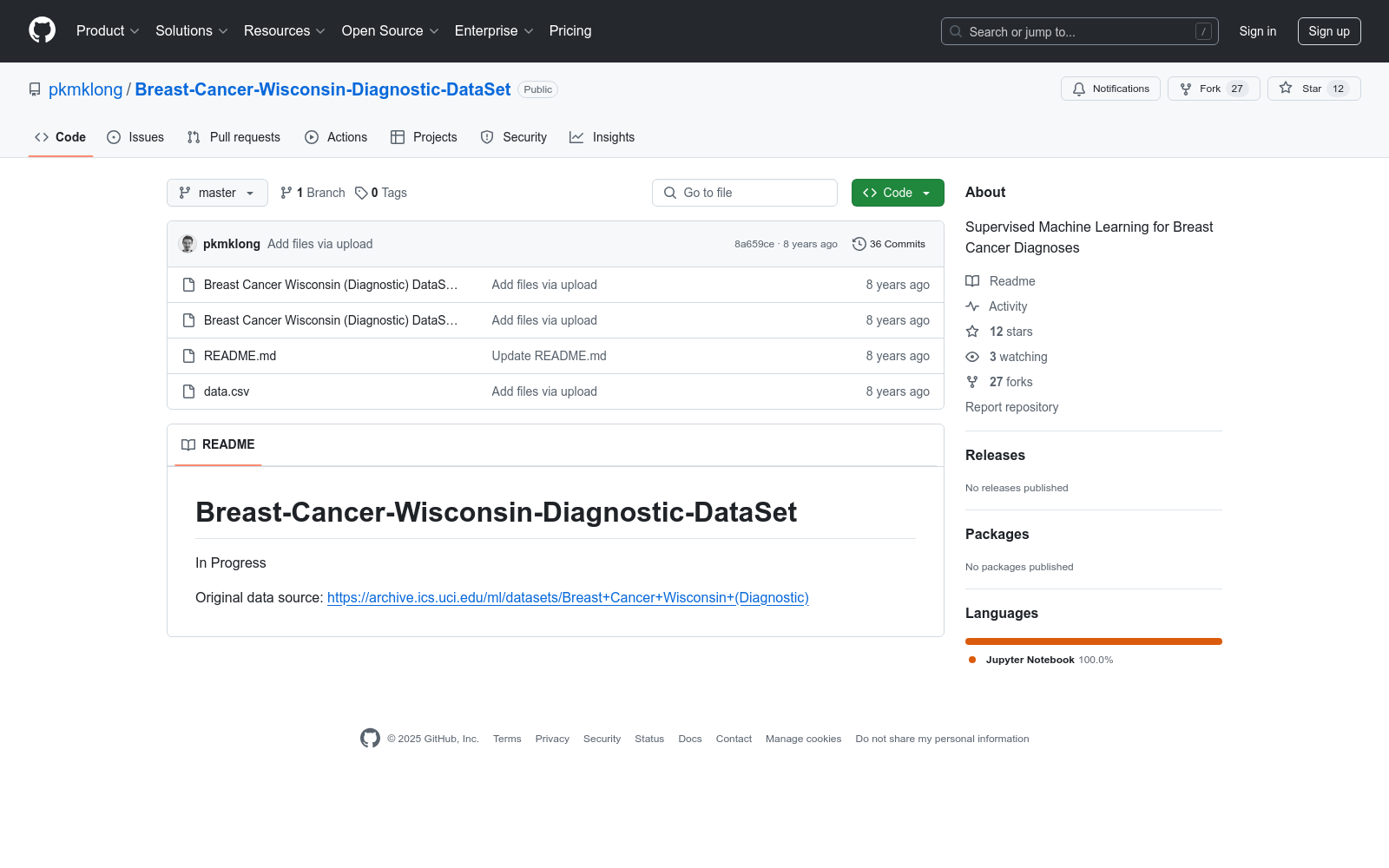This screenshot has width=1389, height=868.
Task: Switch to the Issues tab
Action: pos(135,137)
